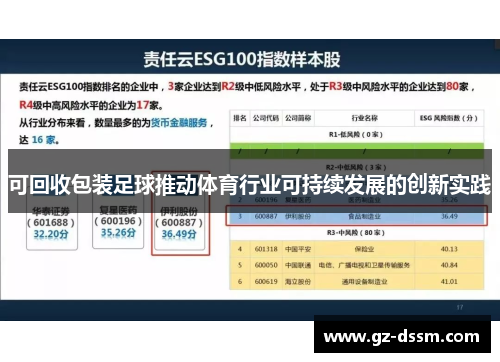Select the 中国平安 601318 table row
Viewport: 500px width, 362px height.
pos(357,249)
